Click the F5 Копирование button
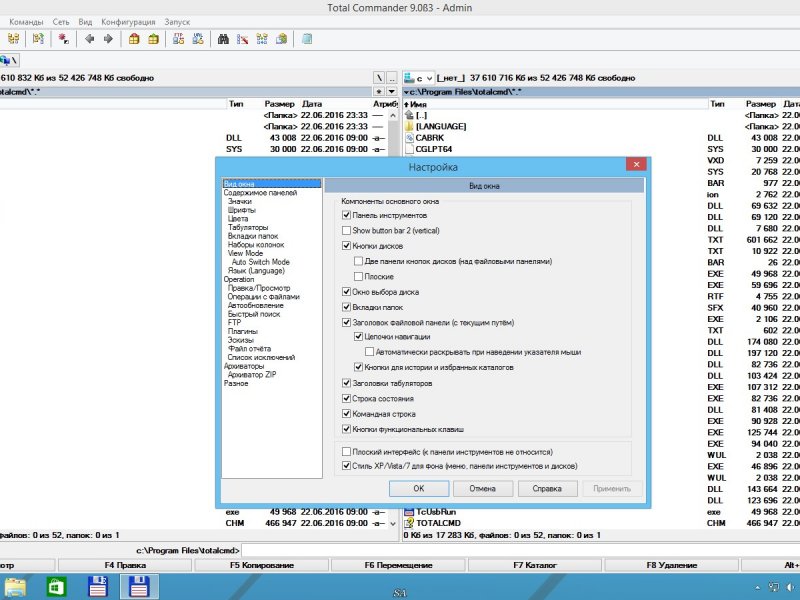This screenshot has height=600, width=800. (x=262, y=565)
